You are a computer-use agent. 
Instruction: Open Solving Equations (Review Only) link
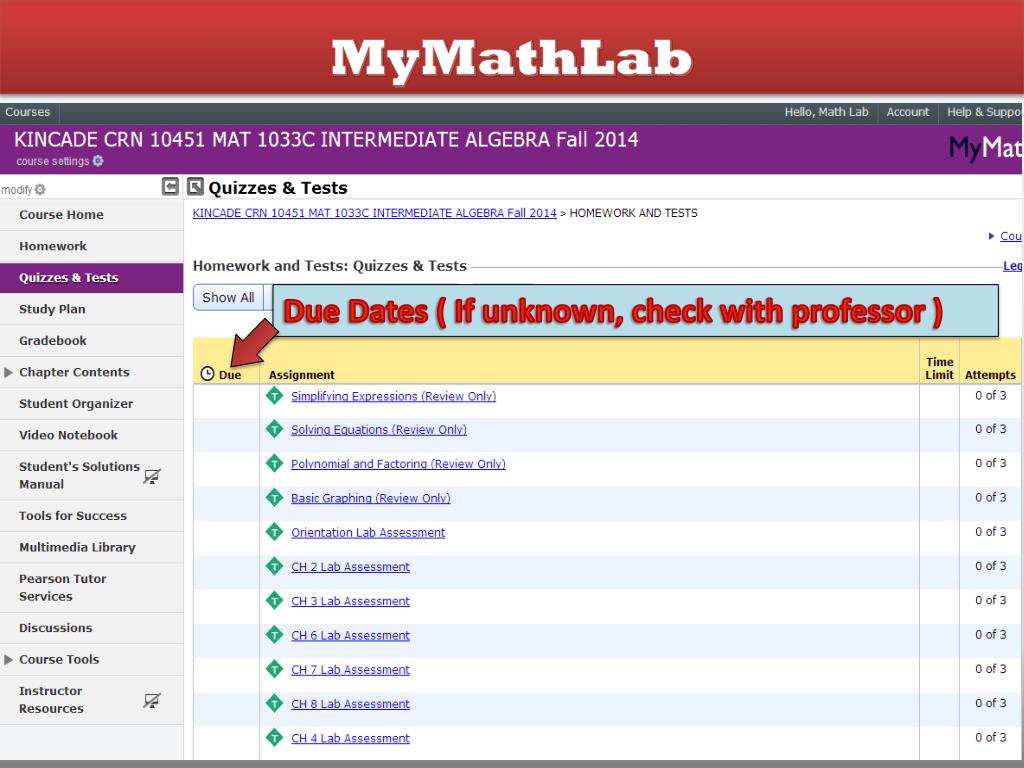click(x=379, y=430)
